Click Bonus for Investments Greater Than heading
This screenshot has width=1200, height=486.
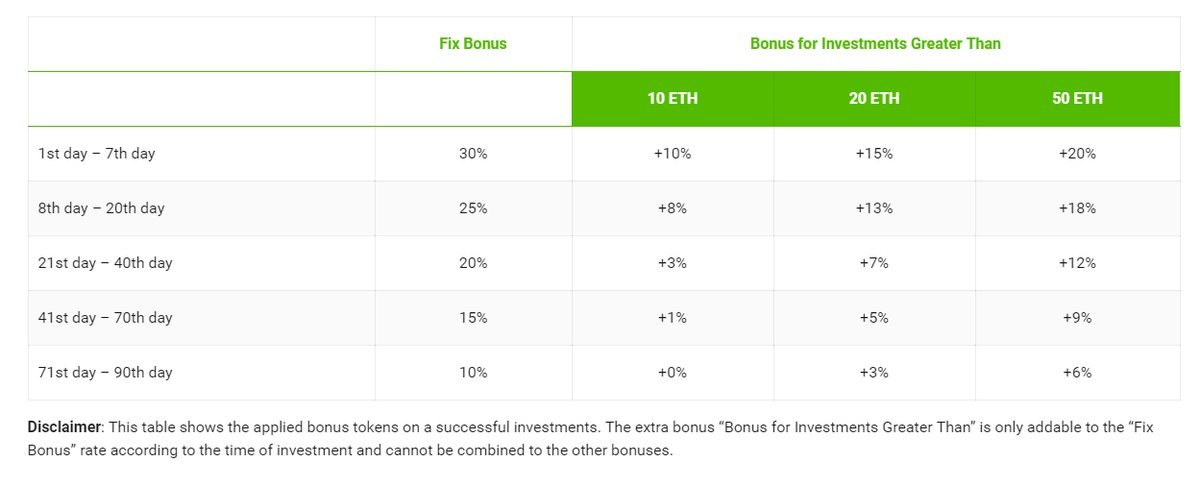pyautogui.click(x=875, y=44)
